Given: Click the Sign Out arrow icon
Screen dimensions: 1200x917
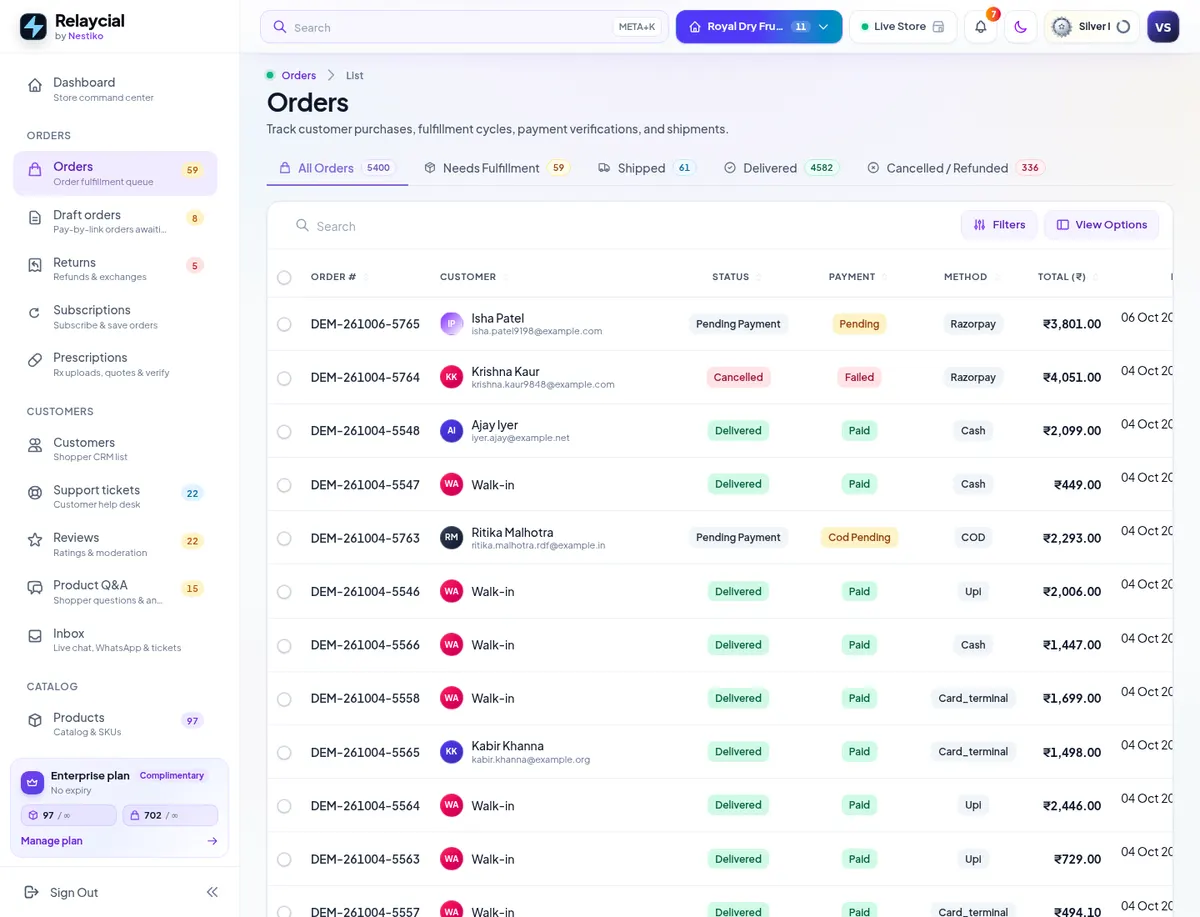Looking at the screenshot, I should point(31,892).
